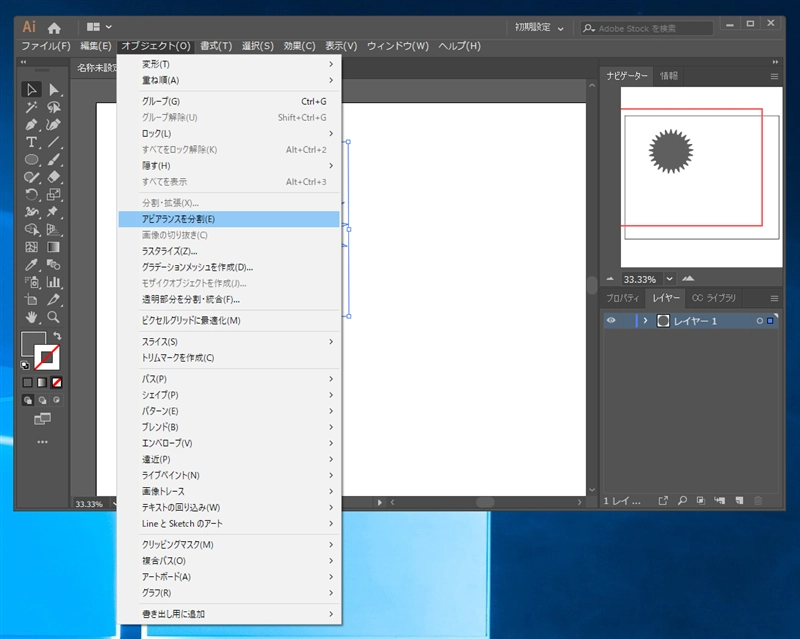Click the Adobe Stock search field
The width and height of the screenshot is (800, 639).
pyautogui.click(x=646, y=29)
